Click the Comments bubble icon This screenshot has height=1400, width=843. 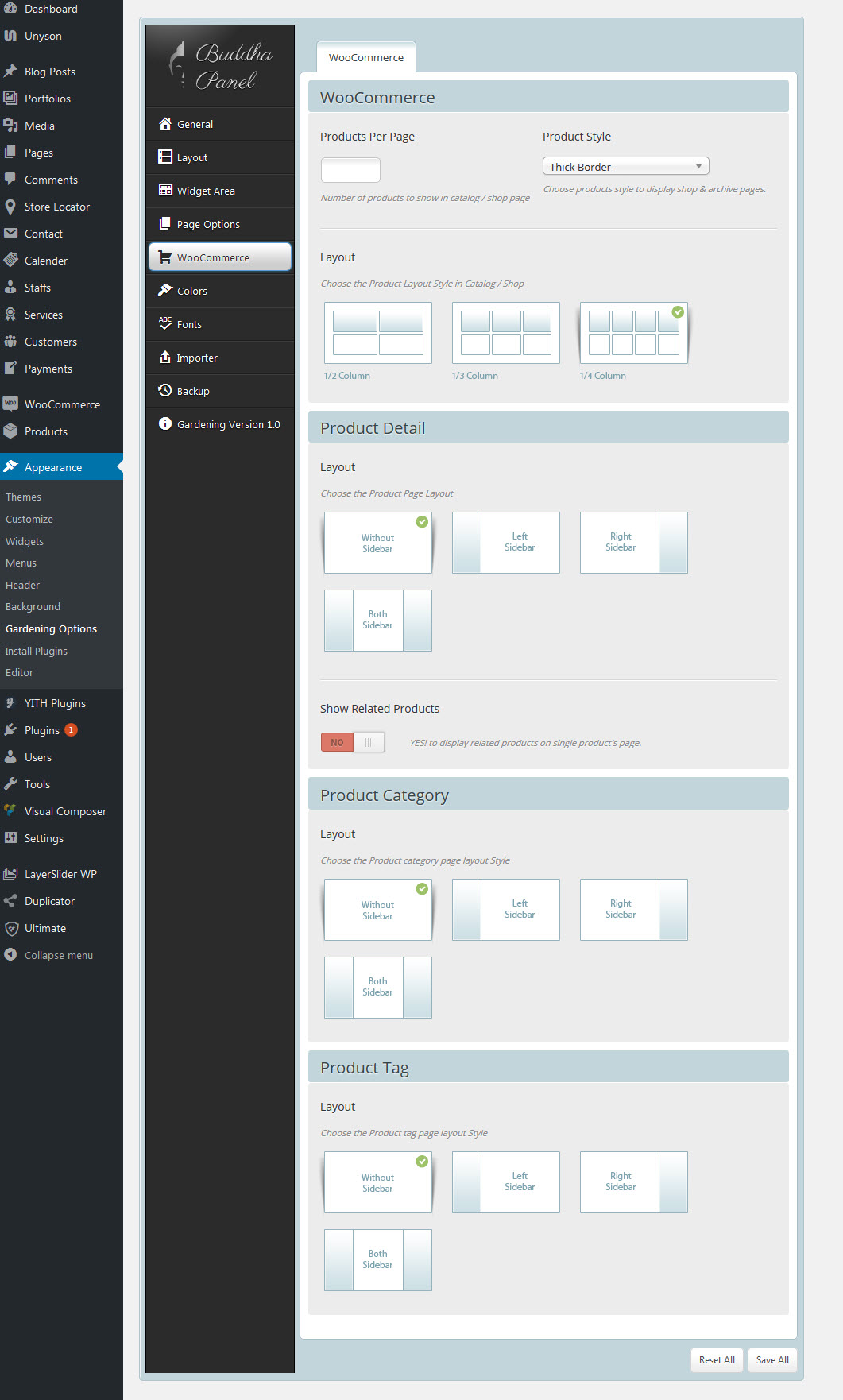tap(10, 180)
